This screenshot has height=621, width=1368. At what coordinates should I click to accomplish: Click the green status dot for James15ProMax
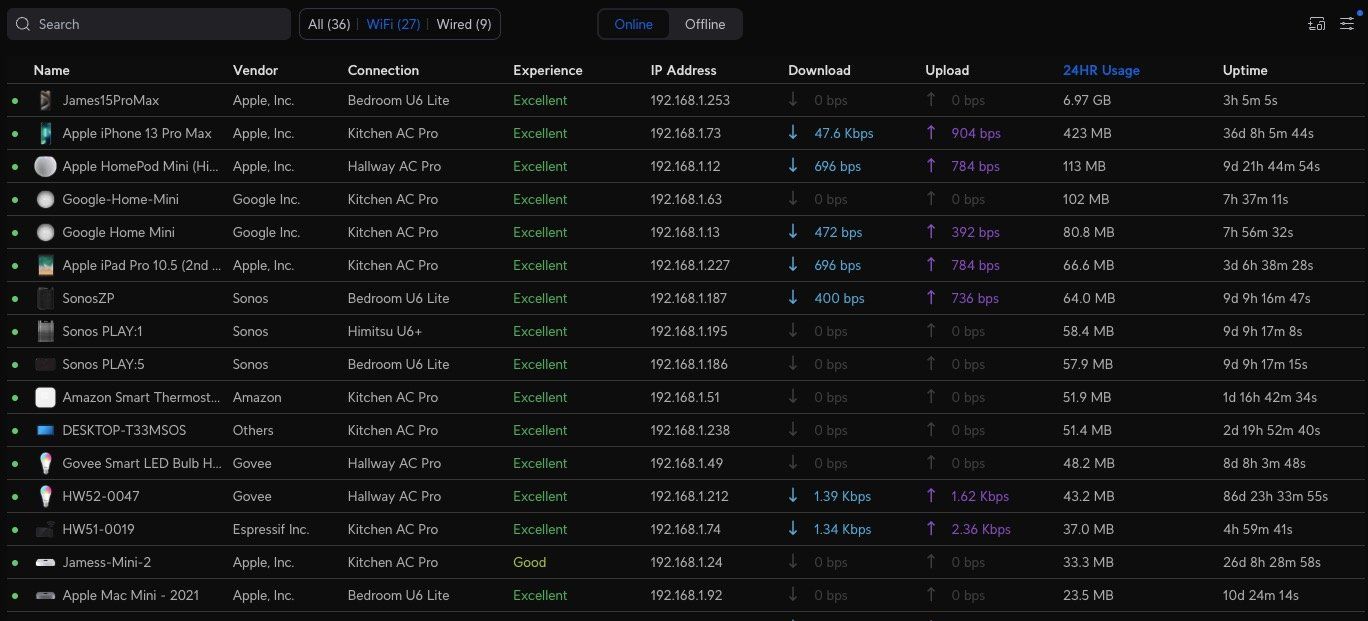coord(15,101)
